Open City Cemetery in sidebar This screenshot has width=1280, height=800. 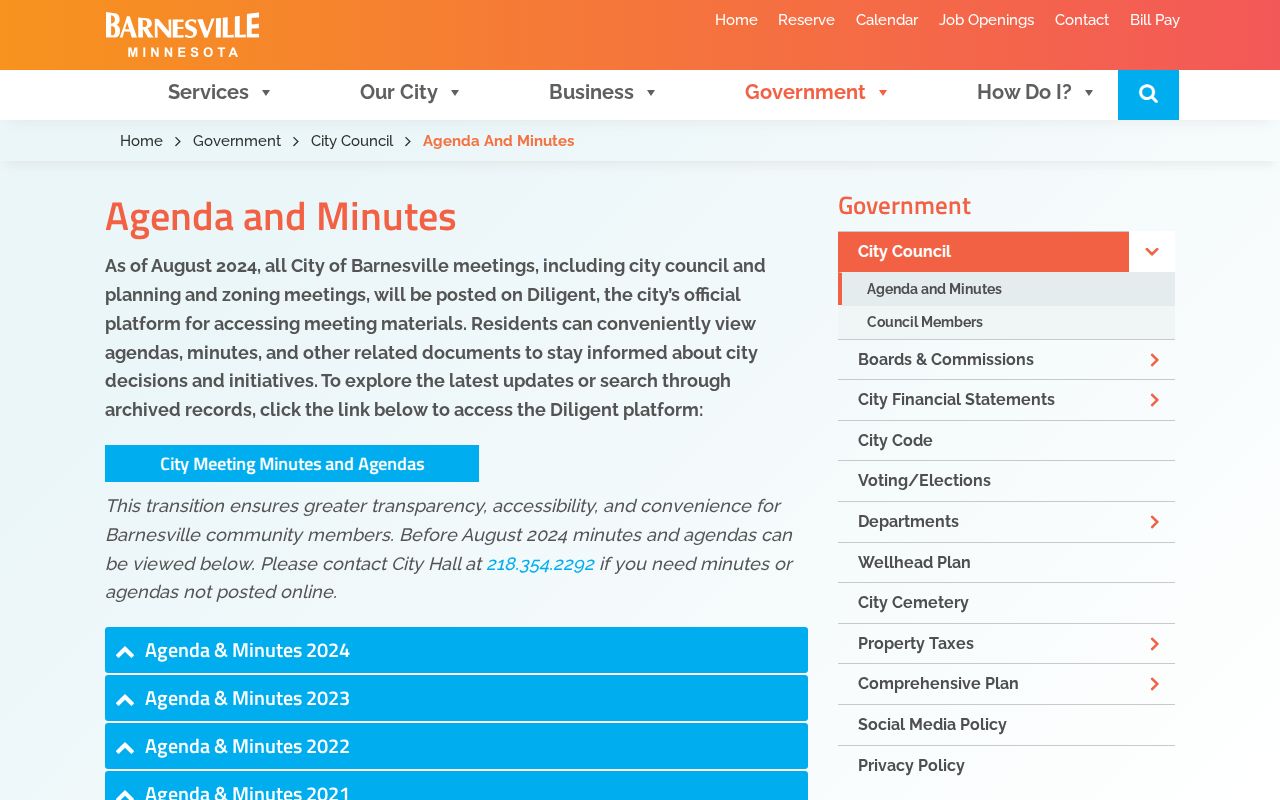coord(1006,603)
